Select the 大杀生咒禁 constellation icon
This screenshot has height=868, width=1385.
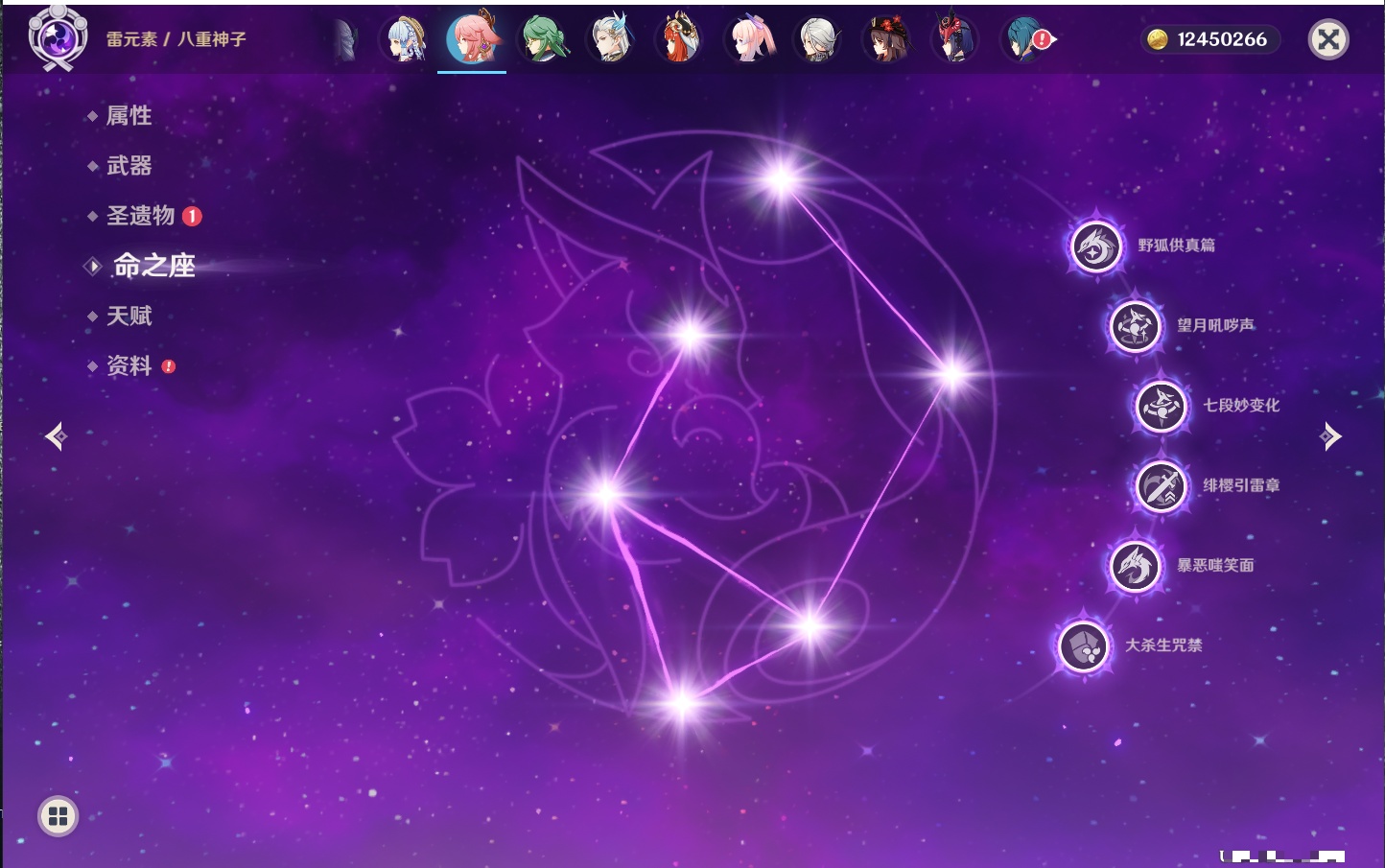click(x=1084, y=645)
